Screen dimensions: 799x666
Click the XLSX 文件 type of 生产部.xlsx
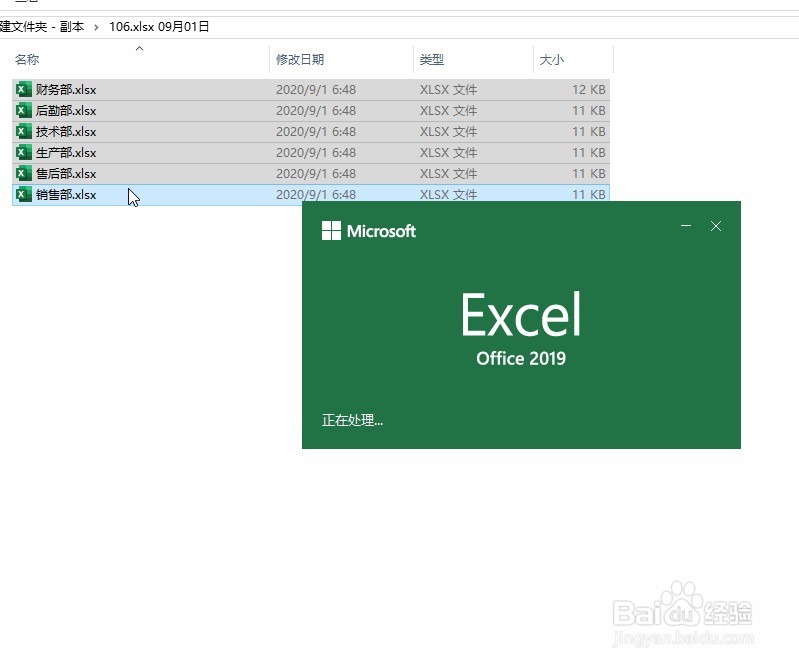point(448,152)
